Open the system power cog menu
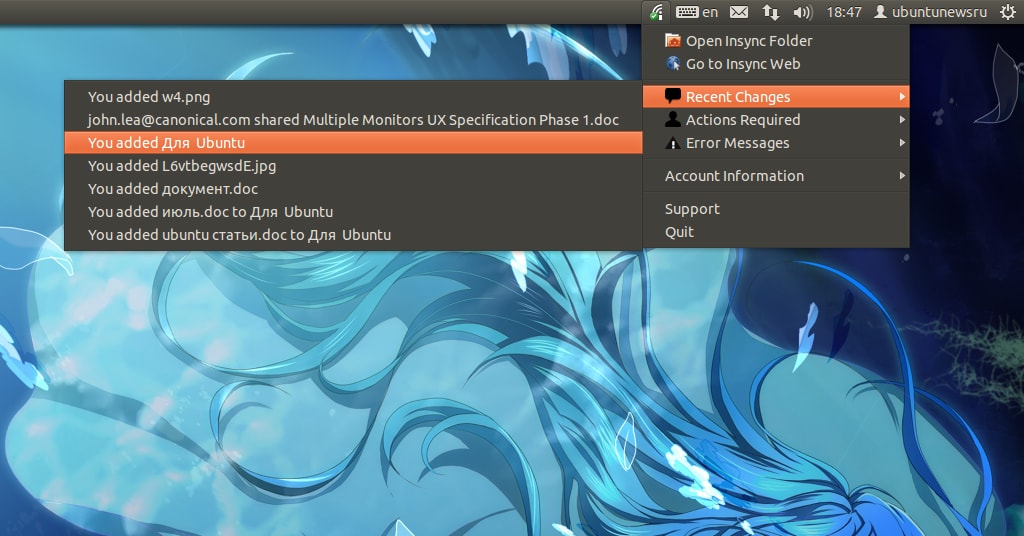 pyautogui.click(x=1008, y=12)
